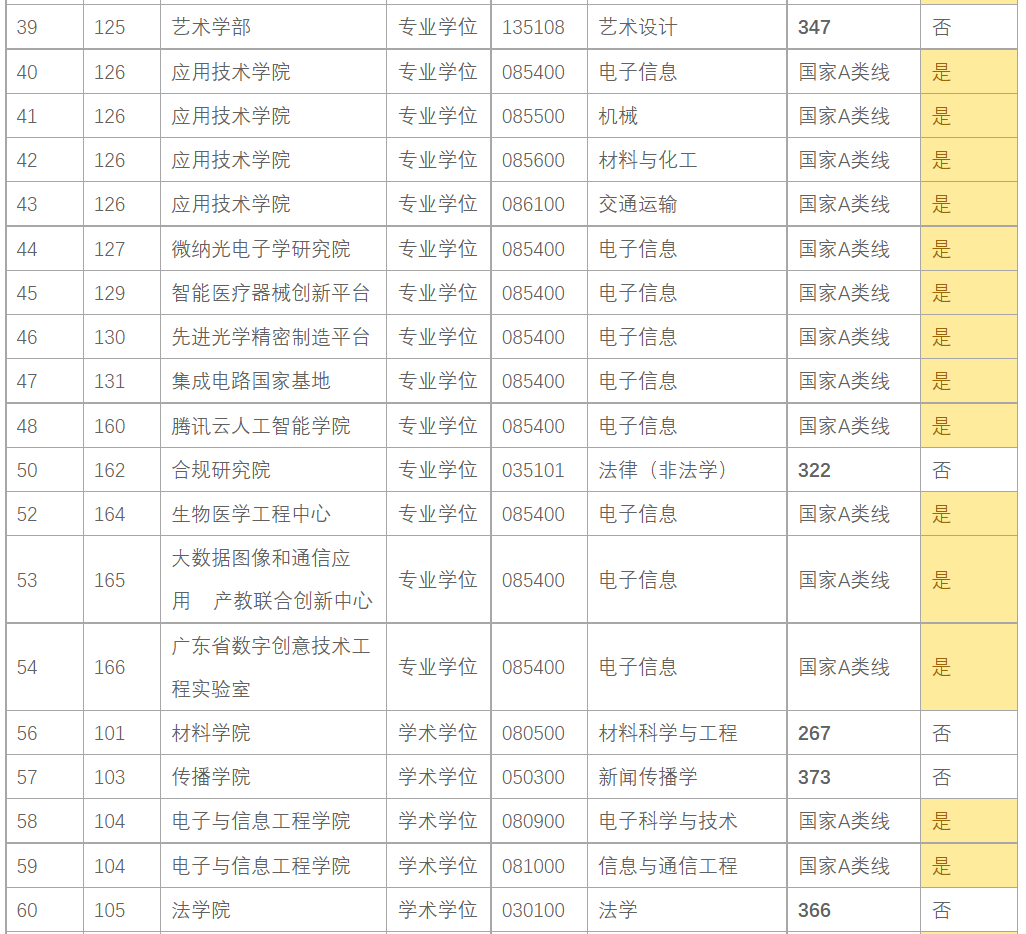Click the 广东省数字创意技术工程实验室 cell
The height and width of the screenshot is (934, 1026).
[271, 667]
